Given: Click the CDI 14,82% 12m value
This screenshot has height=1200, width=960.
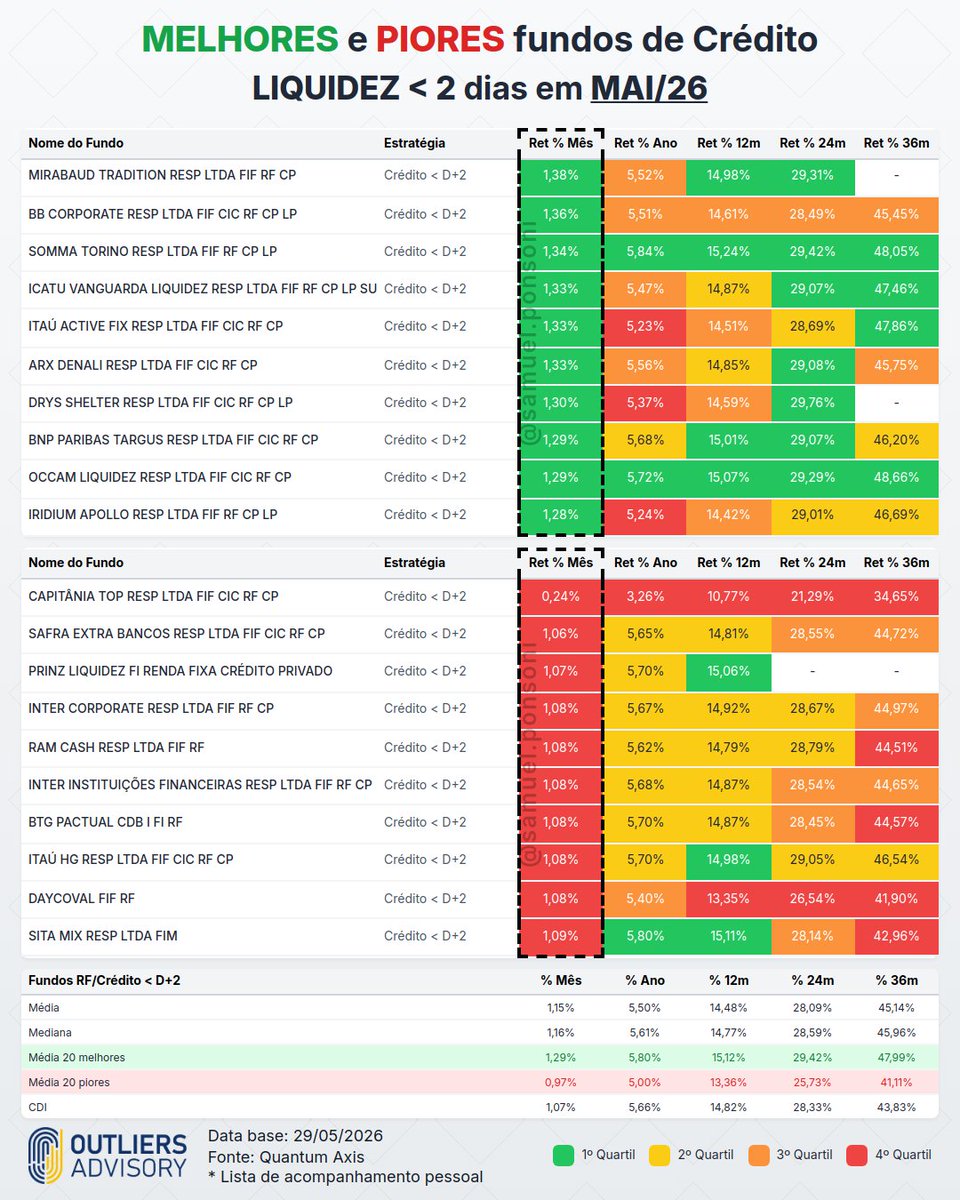Looking at the screenshot, I should click(729, 1107).
